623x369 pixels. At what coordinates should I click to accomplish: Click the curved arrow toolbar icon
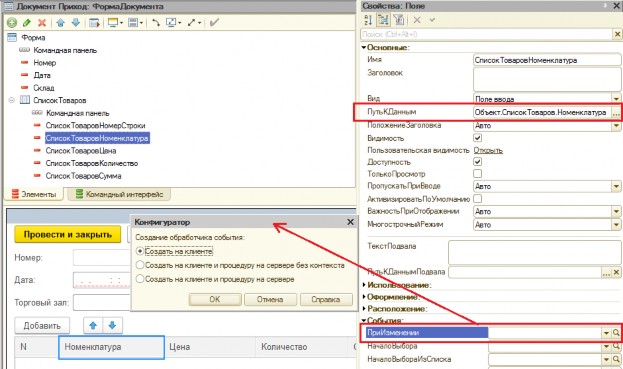156,23
